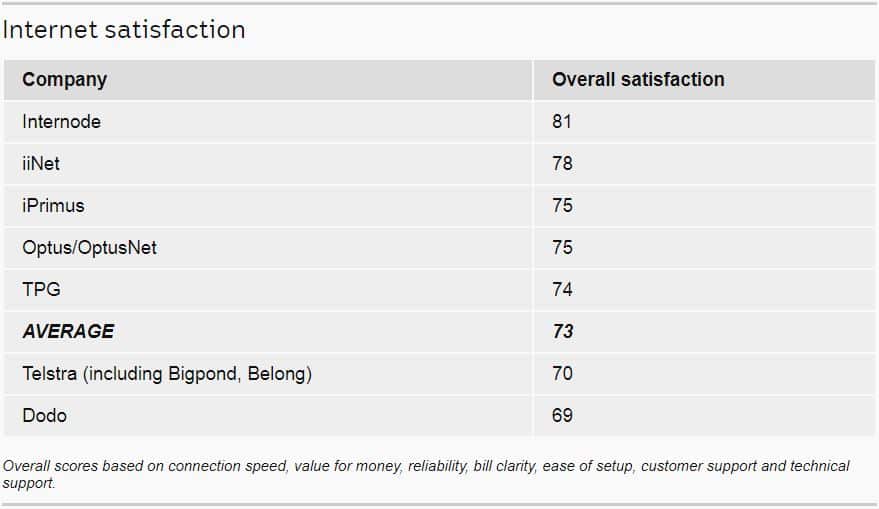This screenshot has height=509, width=879.
Task: Click the iPrimus company name cell
Action: pos(54,205)
